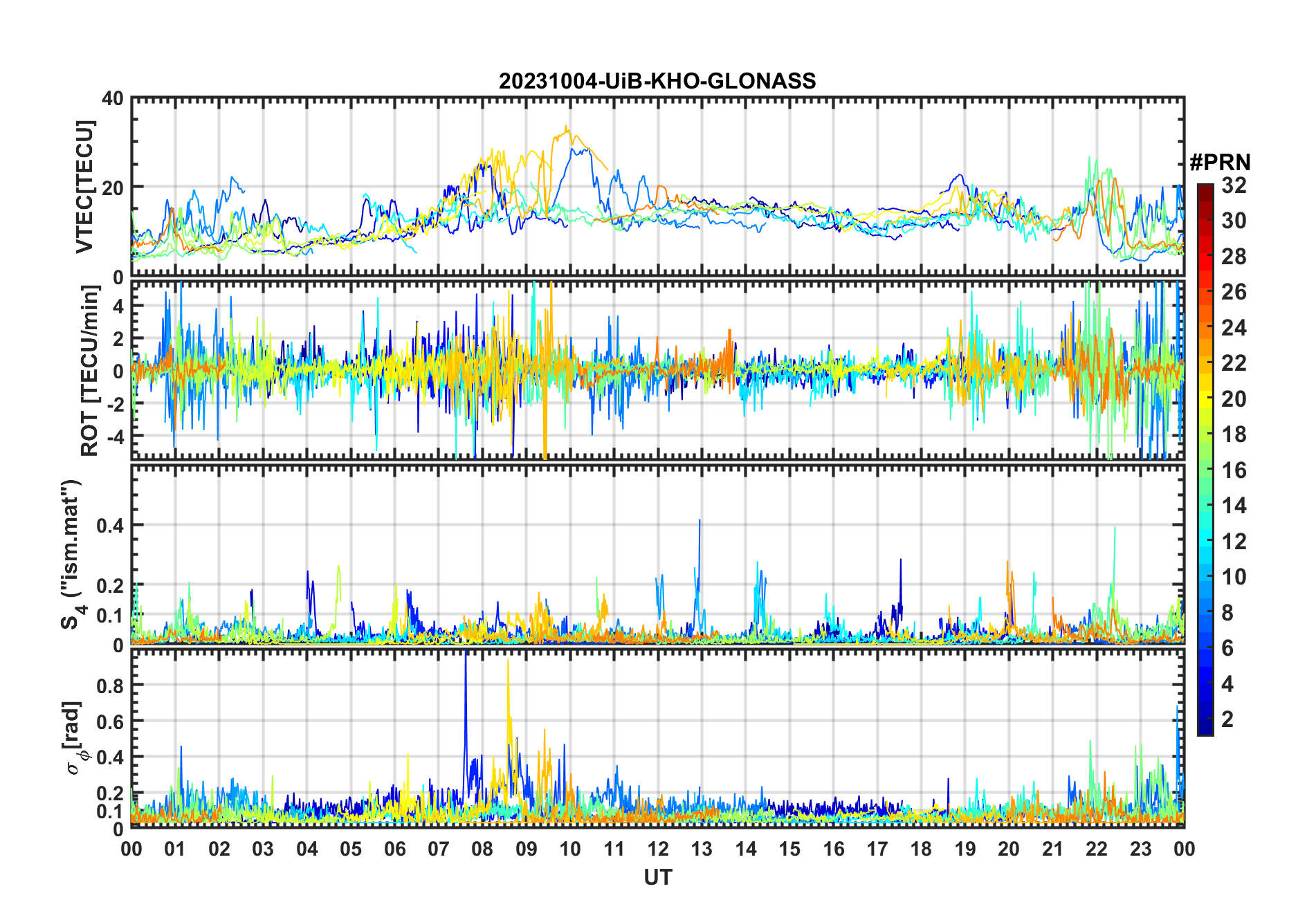Select colorbar tick label "26"
This screenshot has height=920, width=1316.
tap(1234, 292)
